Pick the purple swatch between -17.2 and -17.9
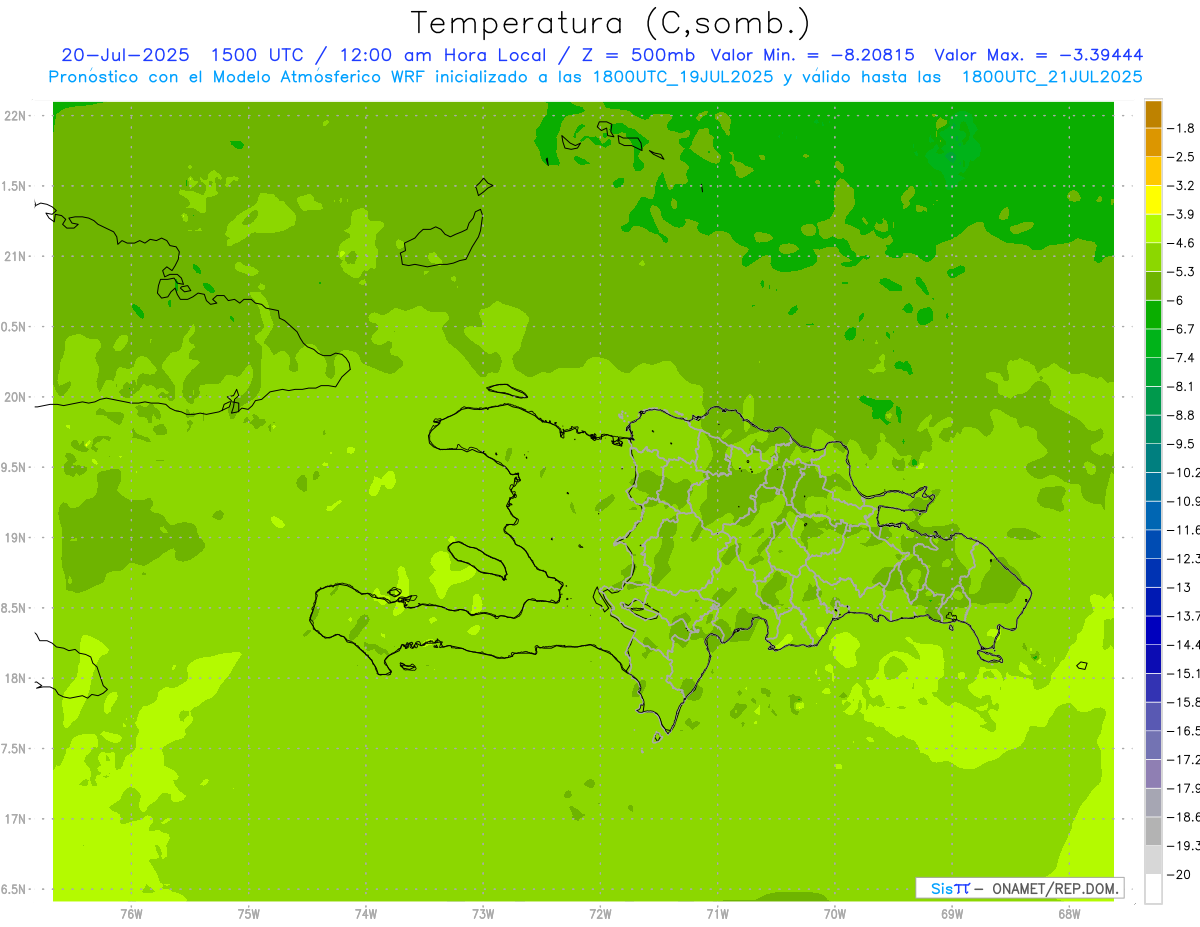 [1153, 774]
